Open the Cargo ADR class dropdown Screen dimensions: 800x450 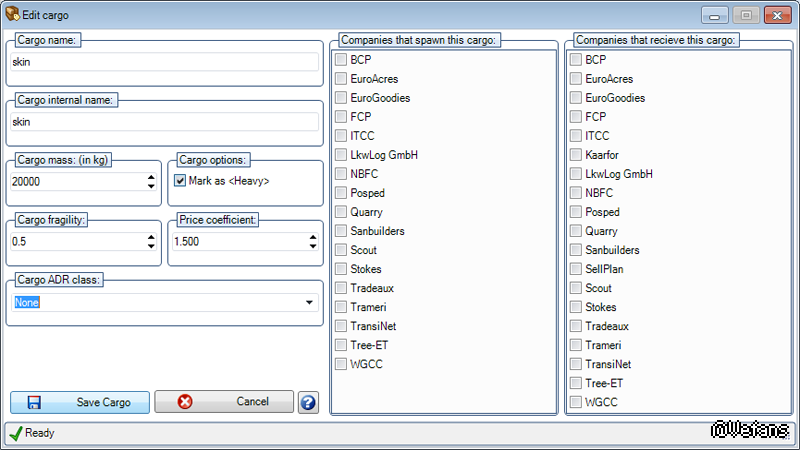tap(308, 302)
